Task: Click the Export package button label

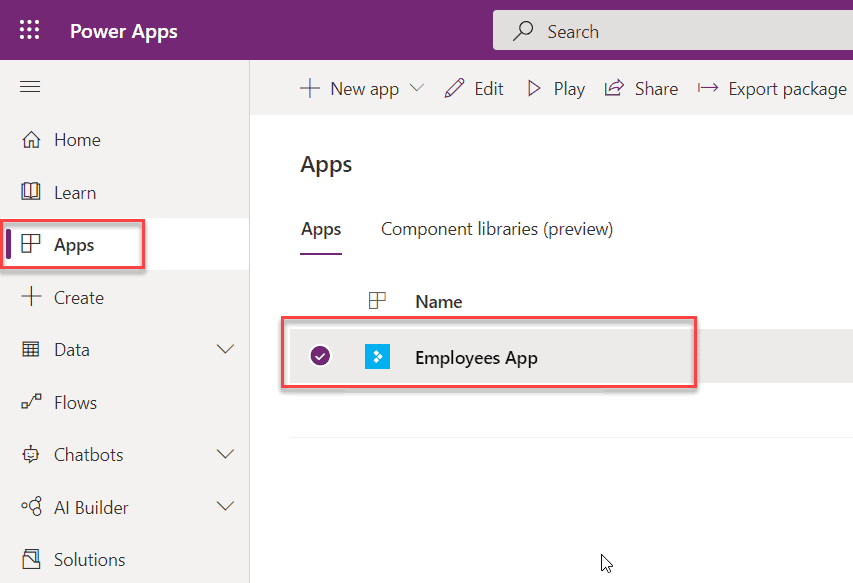Action: tap(787, 89)
